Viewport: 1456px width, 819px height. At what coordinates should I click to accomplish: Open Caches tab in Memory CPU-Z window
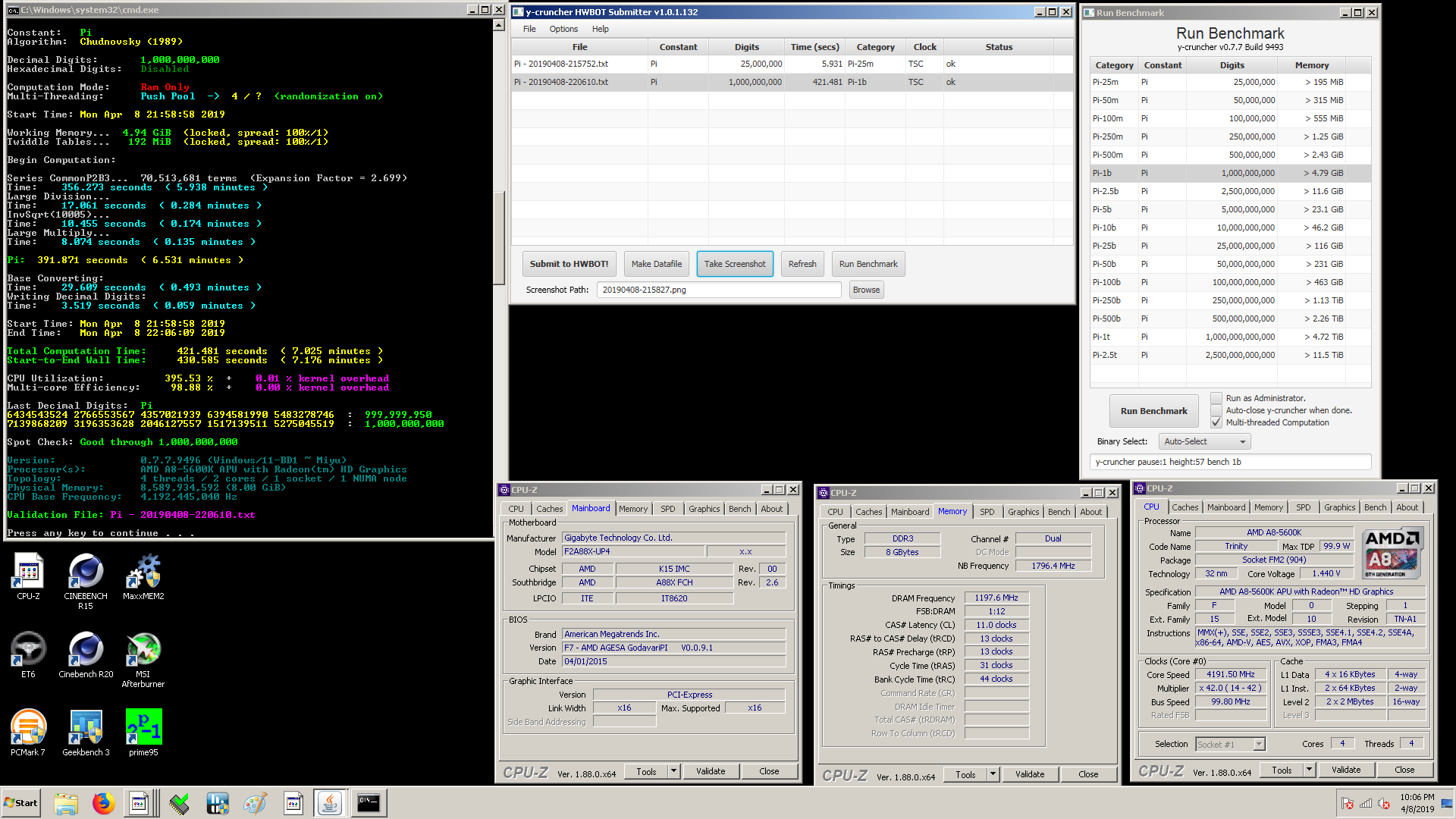869,512
